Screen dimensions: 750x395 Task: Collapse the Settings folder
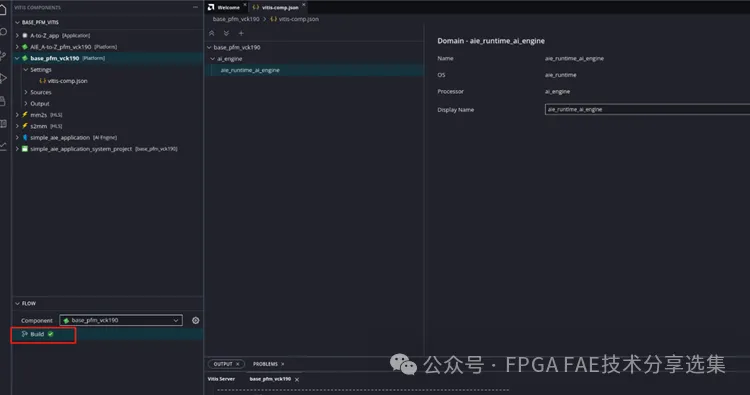pos(26,70)
